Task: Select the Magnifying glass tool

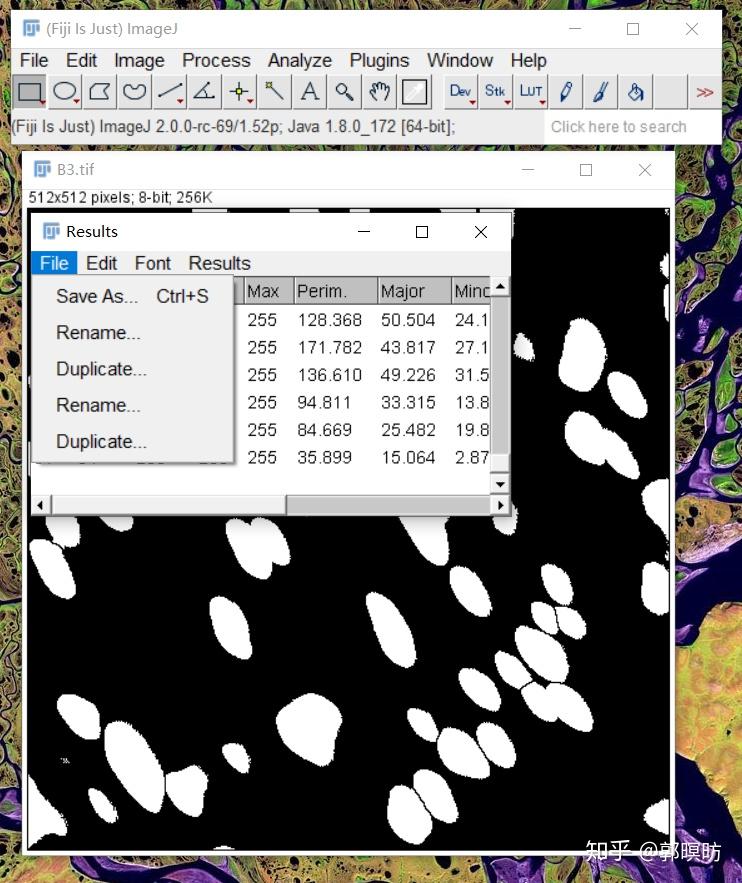Action: coord(344,93)
